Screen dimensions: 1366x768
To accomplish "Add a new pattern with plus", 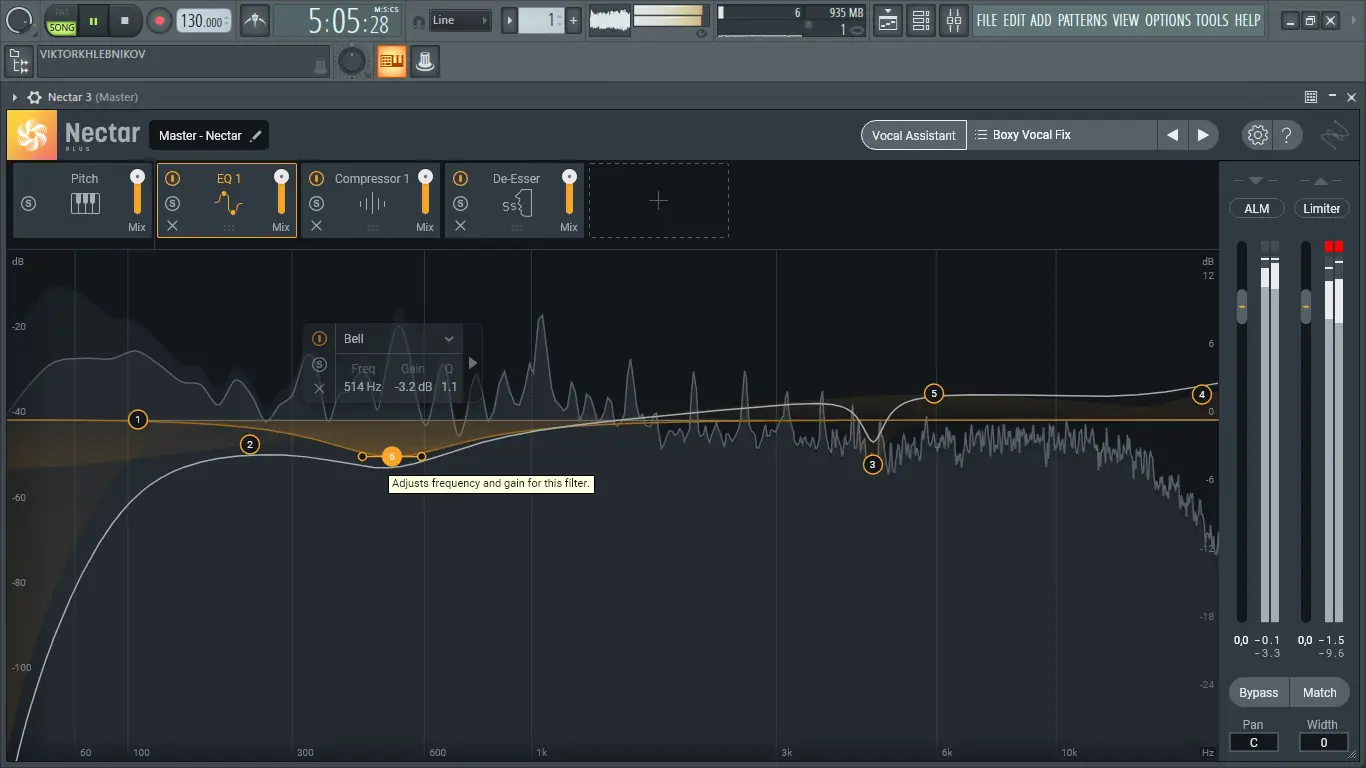I will (574, 20).
